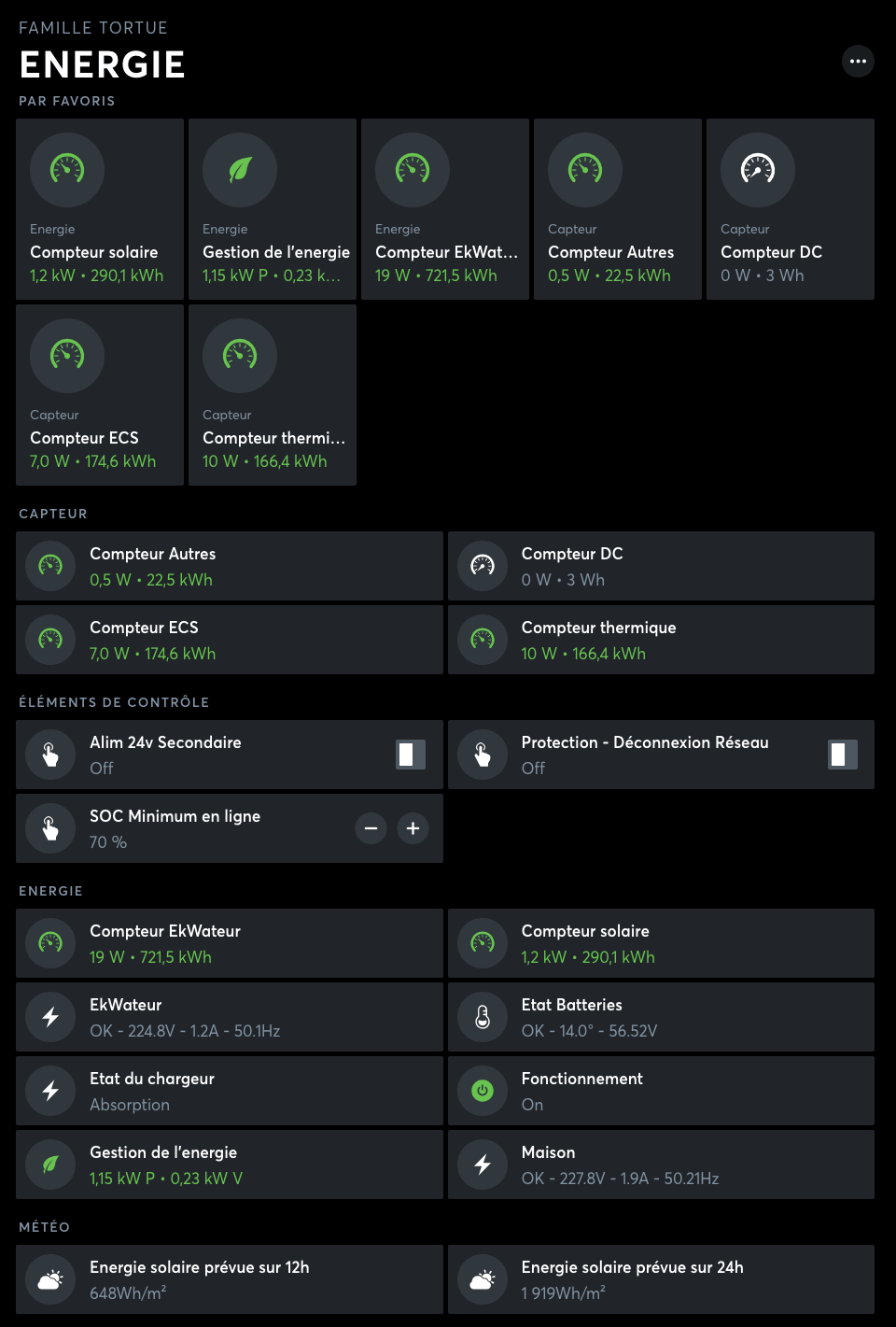Open the Maison power status entry
The width and height of the screenshot is (896, 1327).
661,1165
